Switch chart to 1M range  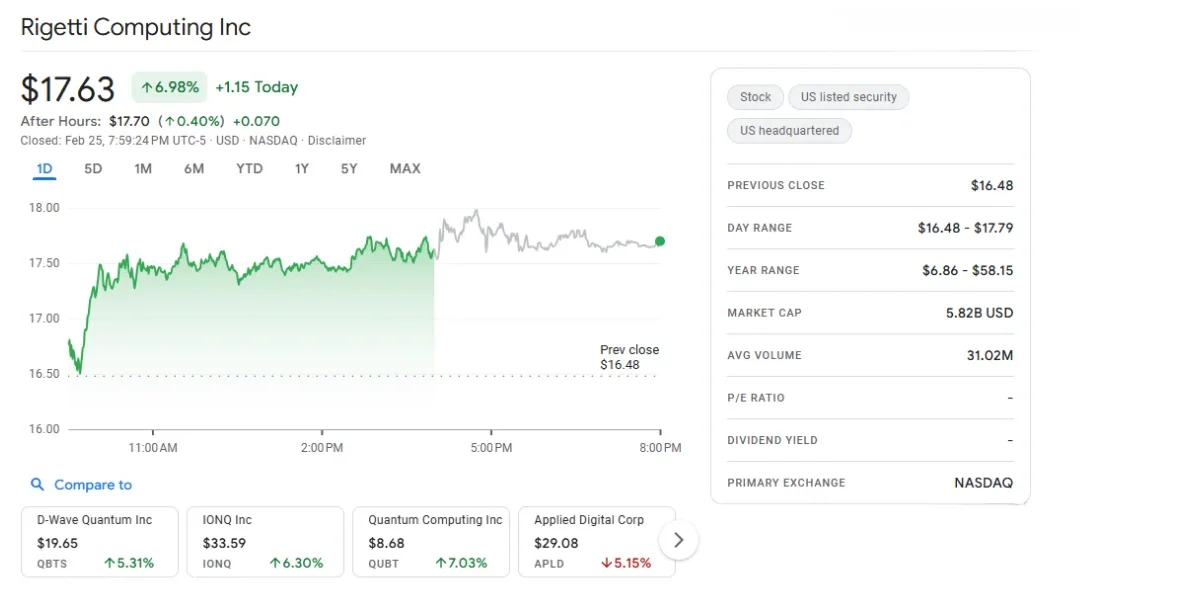coord(143,168)
